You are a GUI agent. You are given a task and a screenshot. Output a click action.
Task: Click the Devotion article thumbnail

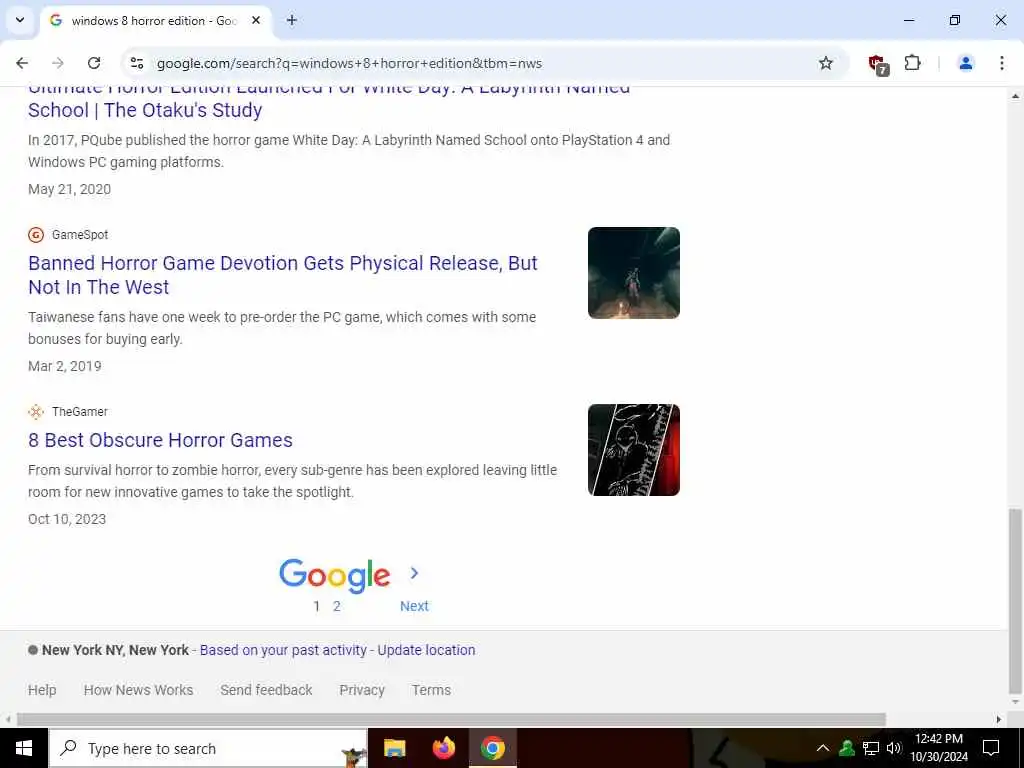(x=633, y=273)
